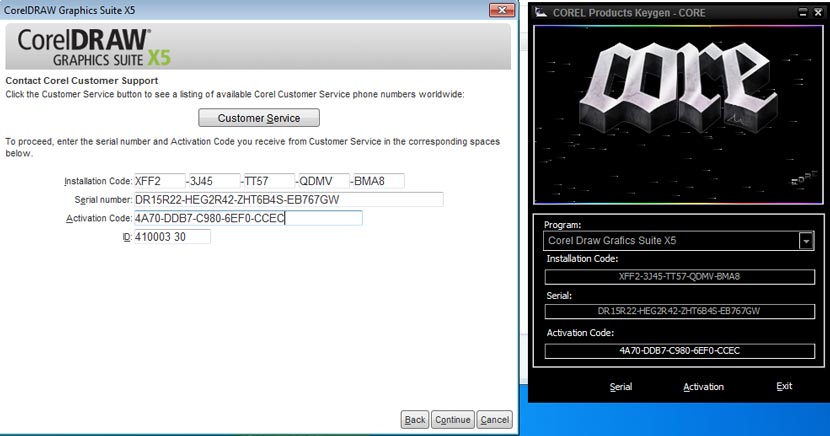
Task: Open the Customer Service phone listing
Action: click(x=259, y=118)
